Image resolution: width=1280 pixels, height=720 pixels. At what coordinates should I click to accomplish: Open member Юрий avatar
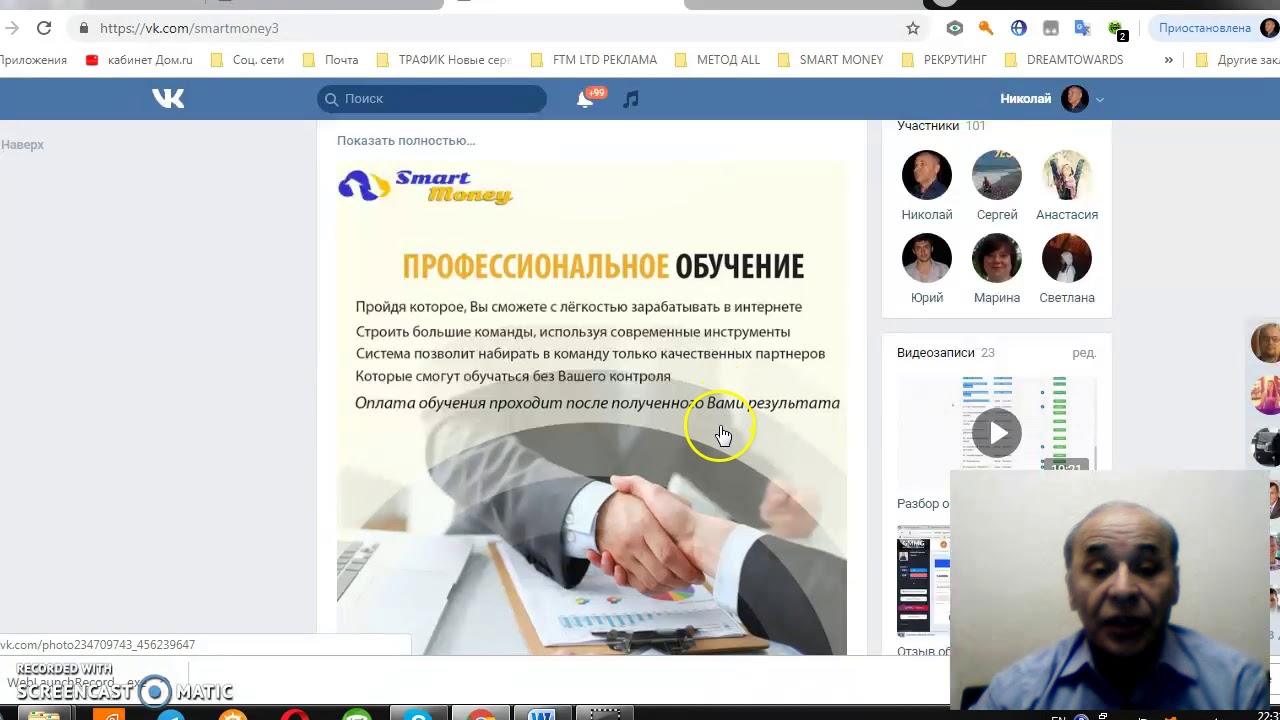[927, 258]
